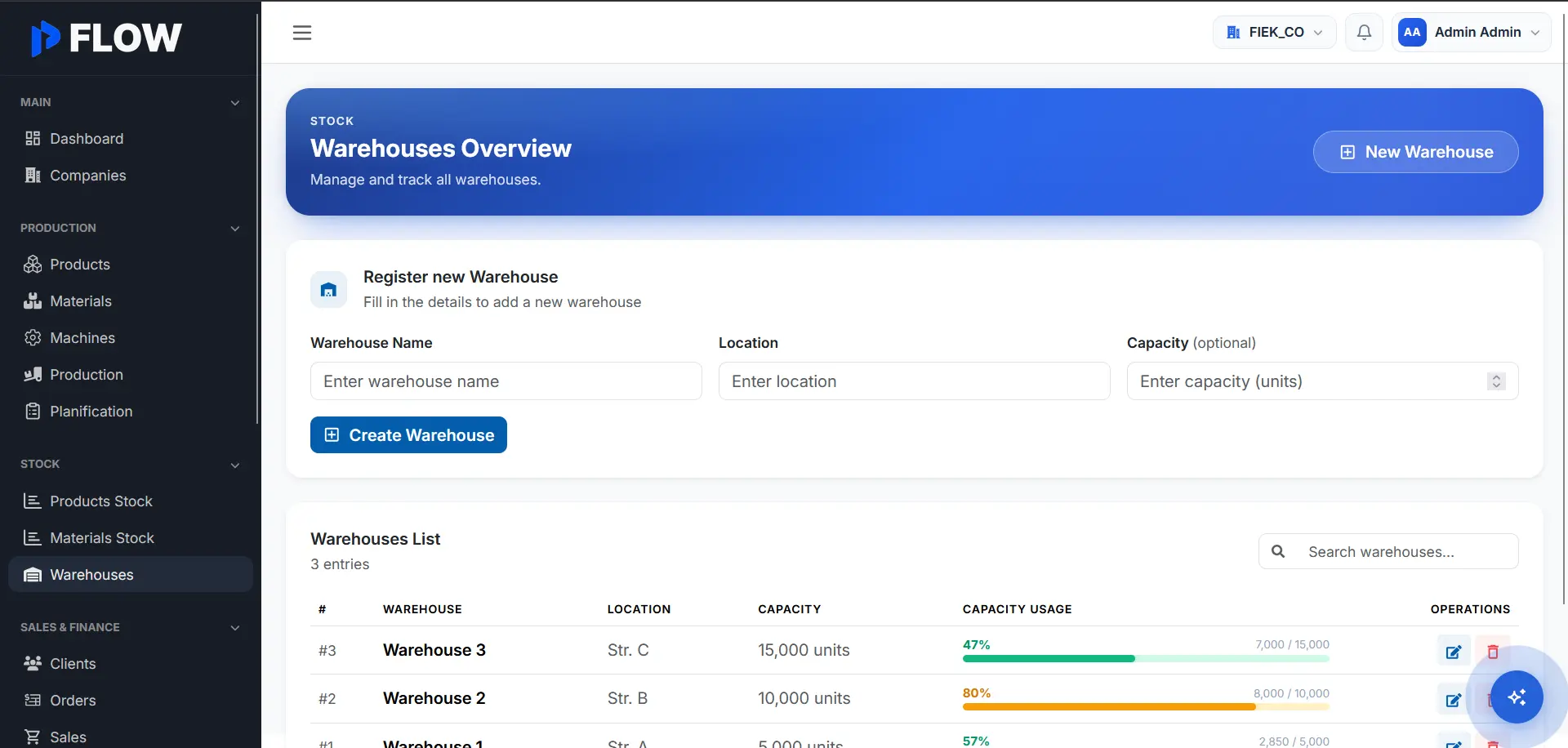Viewport: 1568px width, 748px height.
Task: Open the Planification page
Action: click(x=131, y=412)
